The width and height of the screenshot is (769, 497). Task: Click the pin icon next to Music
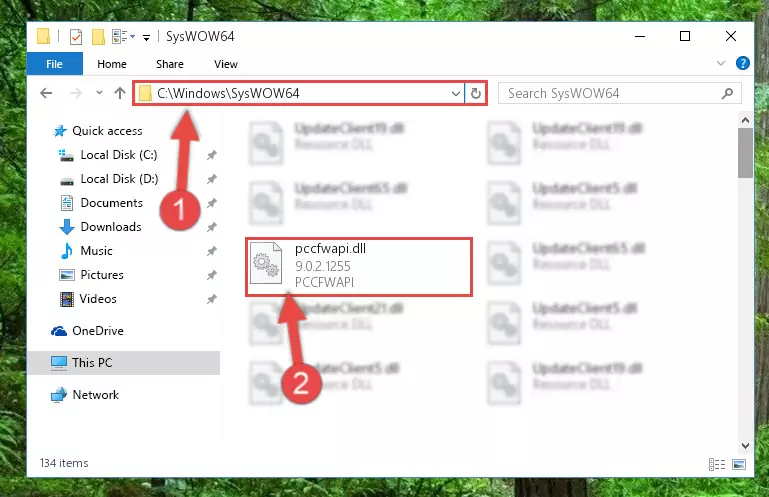(x=211, y=252)
